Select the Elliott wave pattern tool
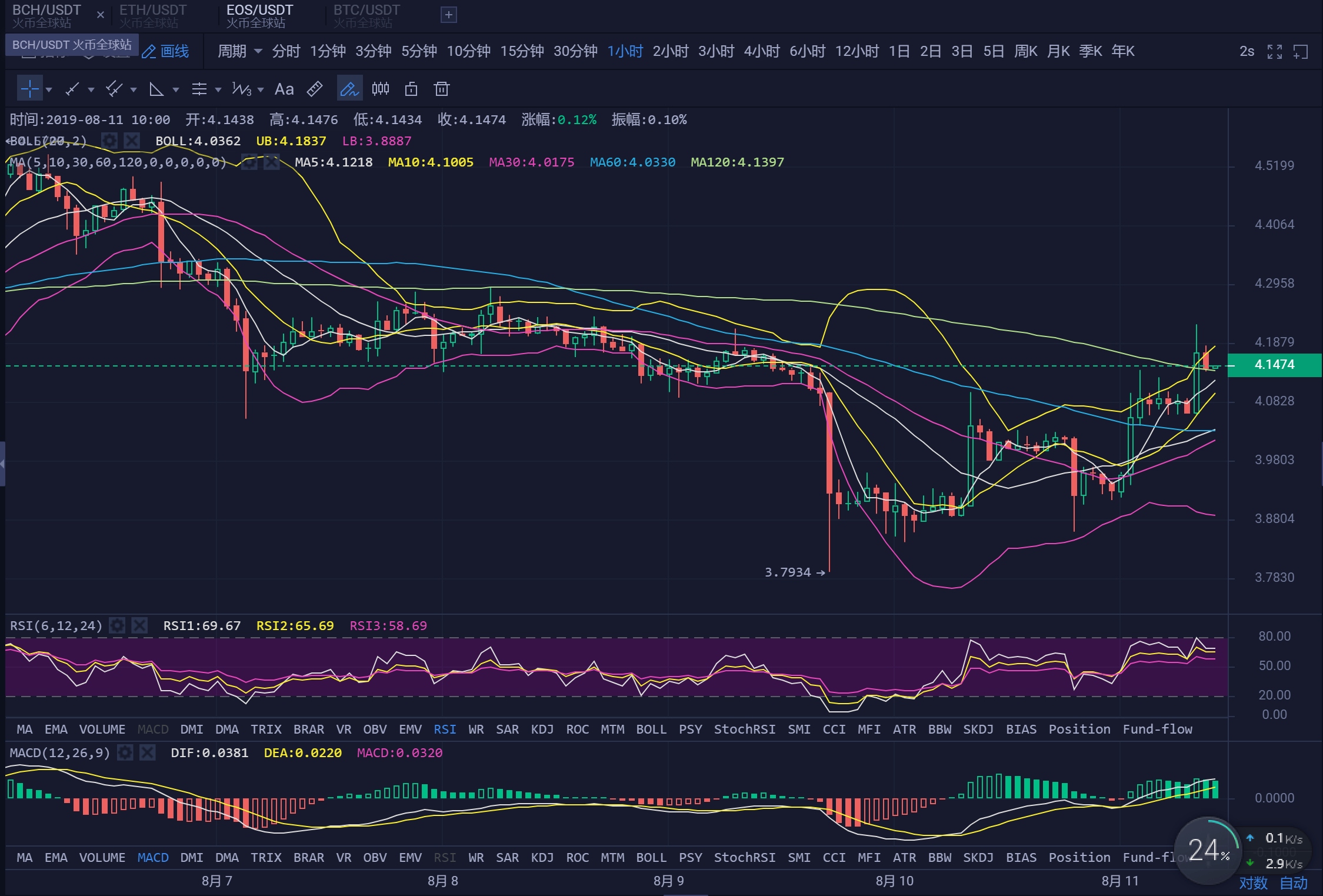 tap(242, 89)
